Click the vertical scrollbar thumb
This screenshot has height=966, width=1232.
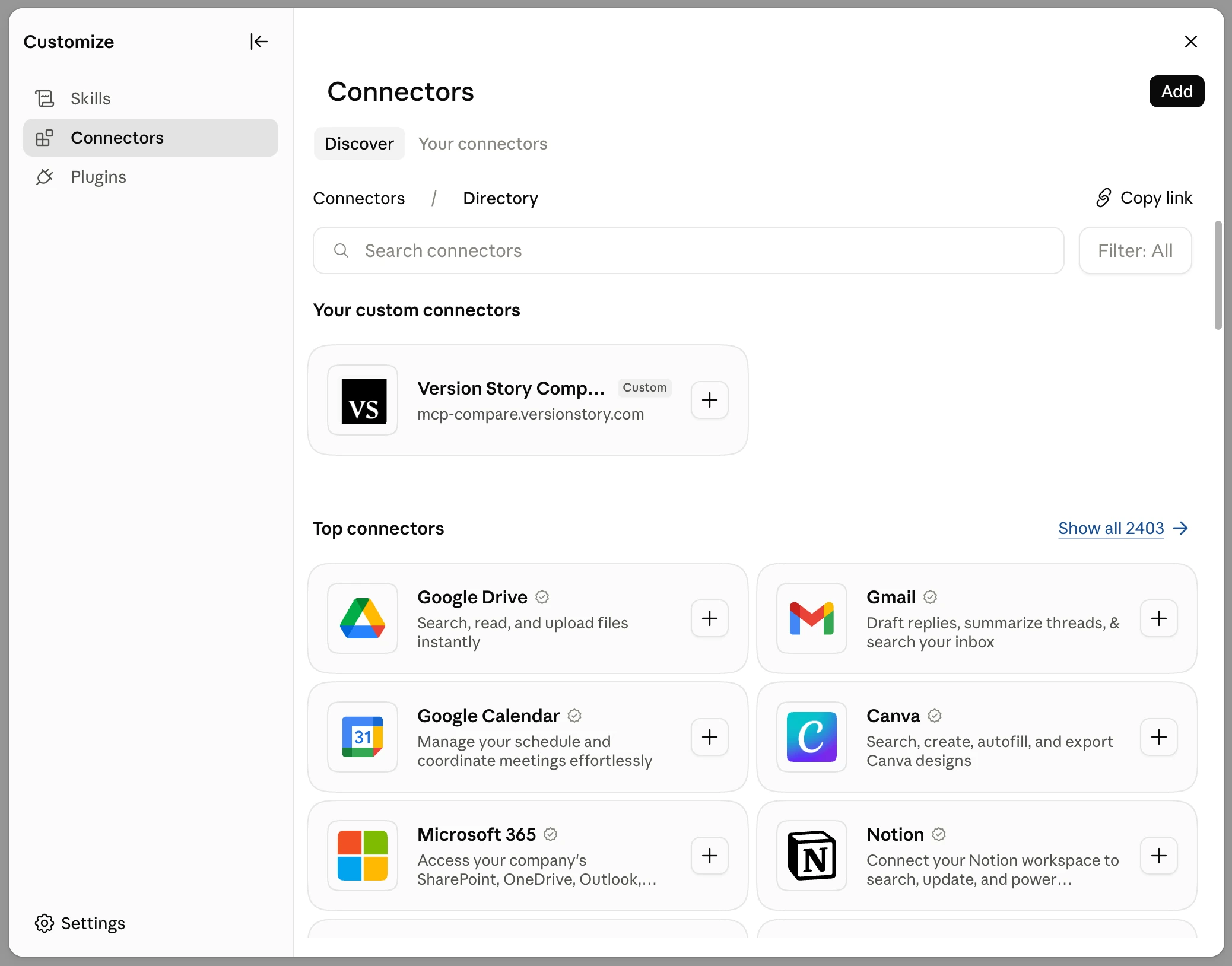(x=1218, y=275)
